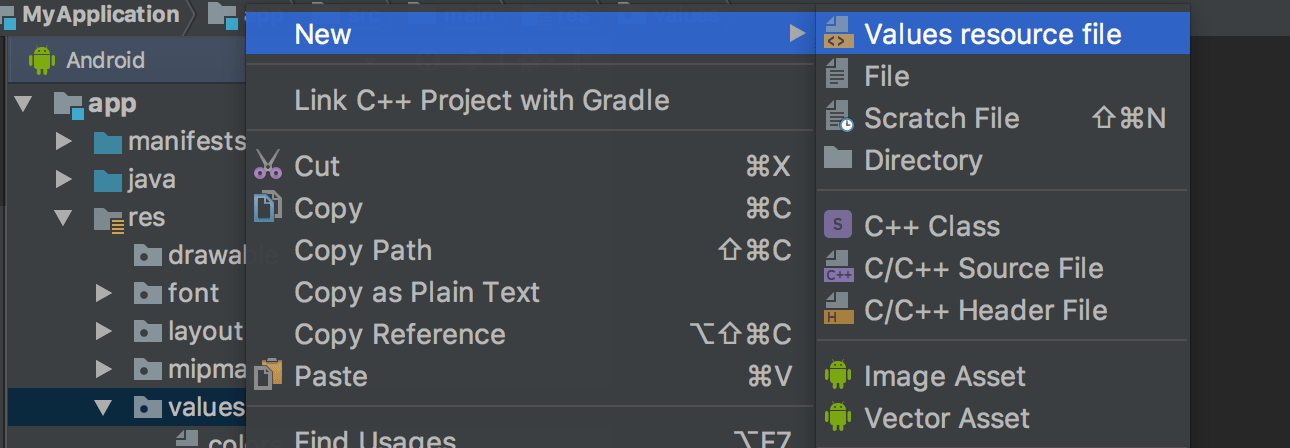The width and height of the screenshot is (1290, 448).
Task: Choose Copy Path from context menu
Action: [363, 250]
